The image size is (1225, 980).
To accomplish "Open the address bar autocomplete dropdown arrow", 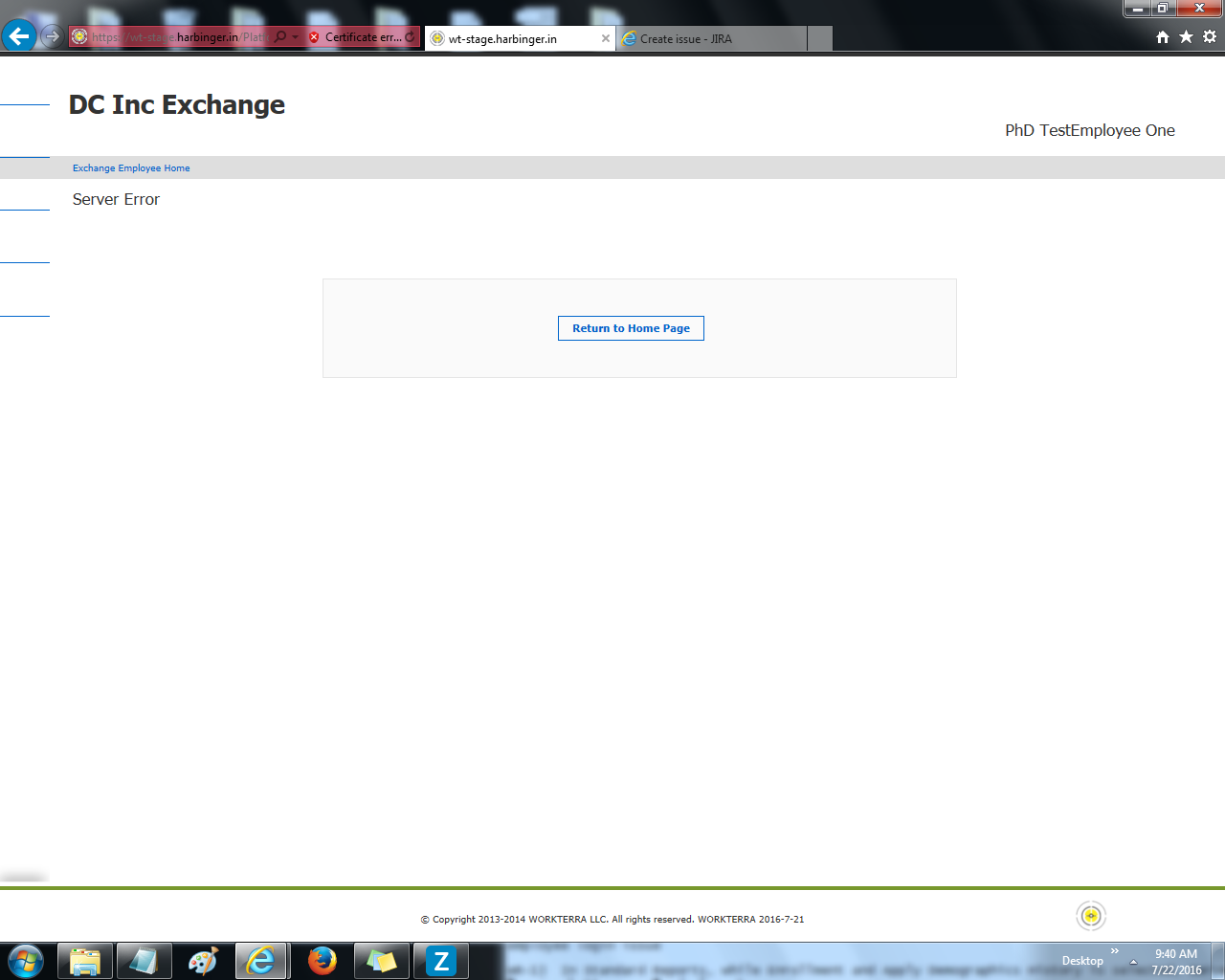I will (296, 37).
